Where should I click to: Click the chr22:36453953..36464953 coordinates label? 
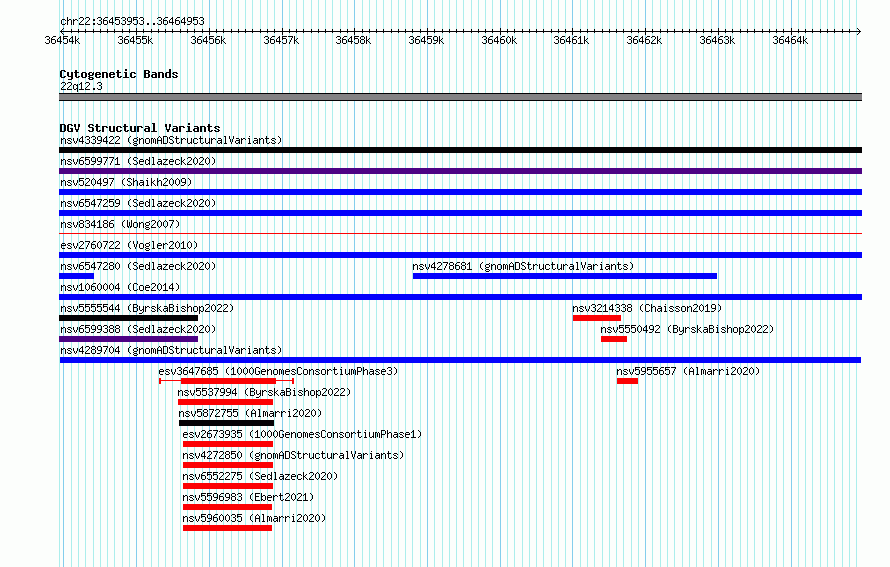click(132, 21)
